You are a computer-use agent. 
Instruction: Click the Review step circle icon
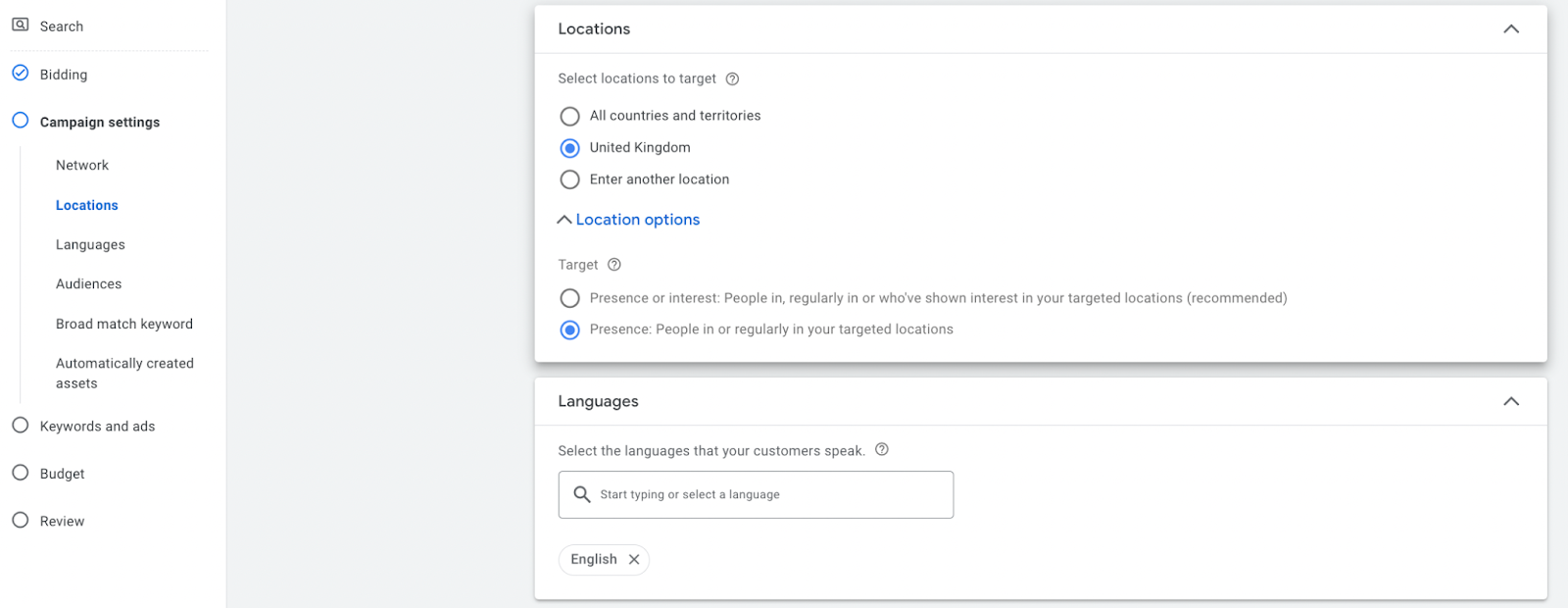(20, 521)
